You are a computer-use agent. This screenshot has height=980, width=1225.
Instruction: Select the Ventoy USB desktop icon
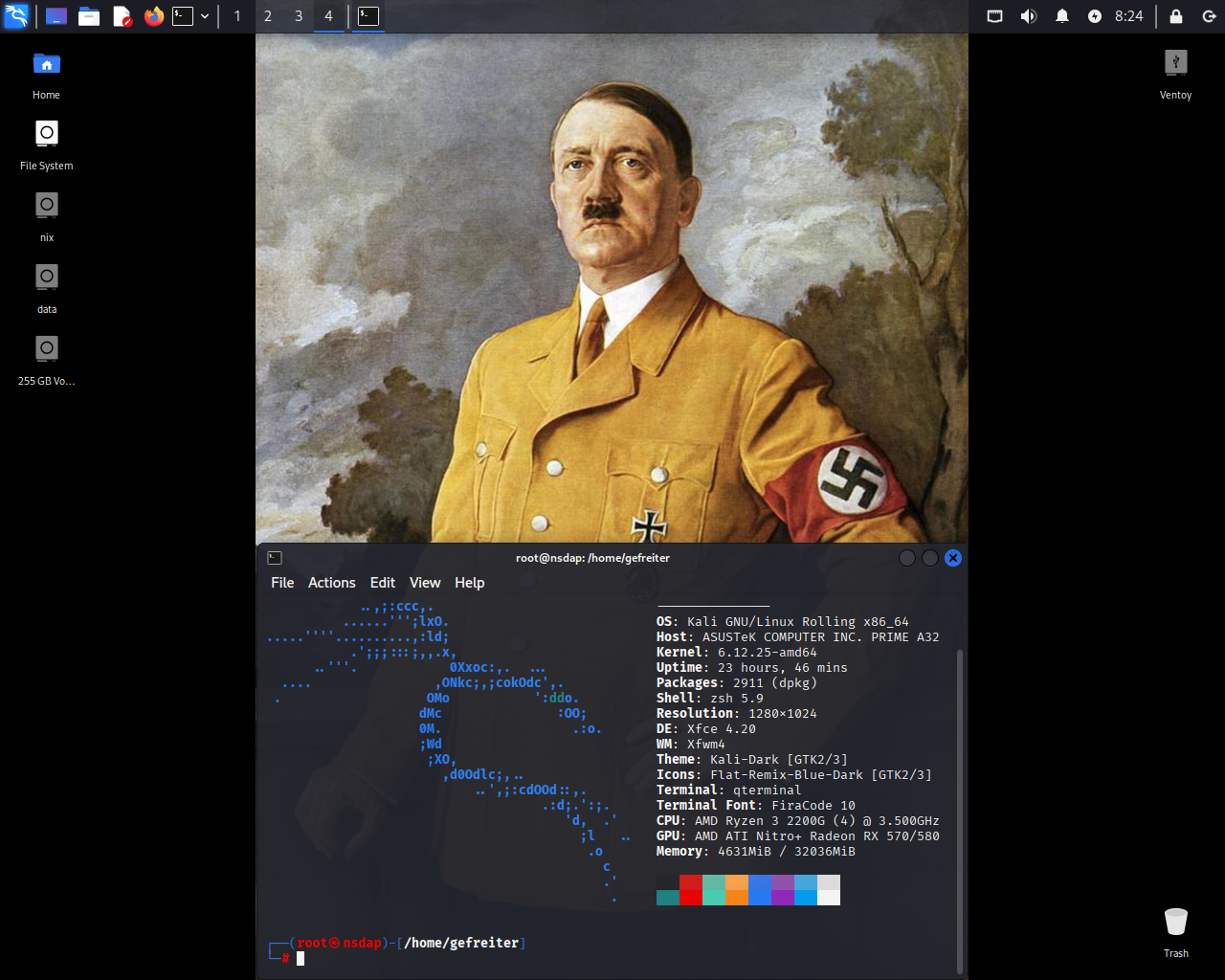coord(1175,75)
